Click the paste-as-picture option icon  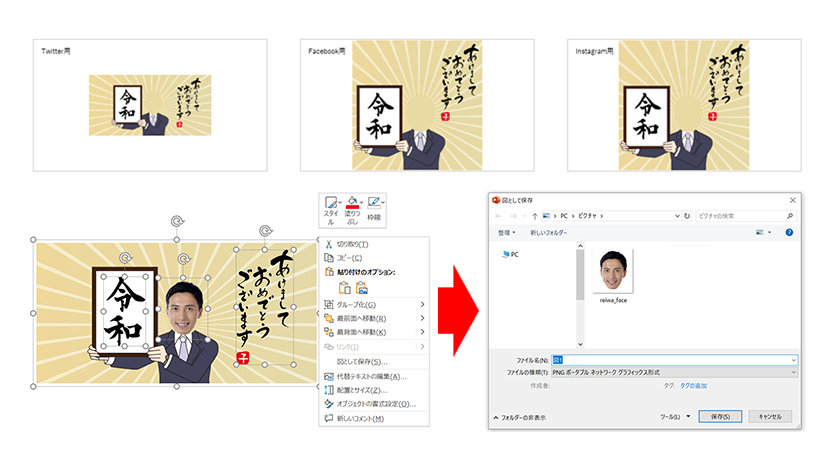click(361, 288)
